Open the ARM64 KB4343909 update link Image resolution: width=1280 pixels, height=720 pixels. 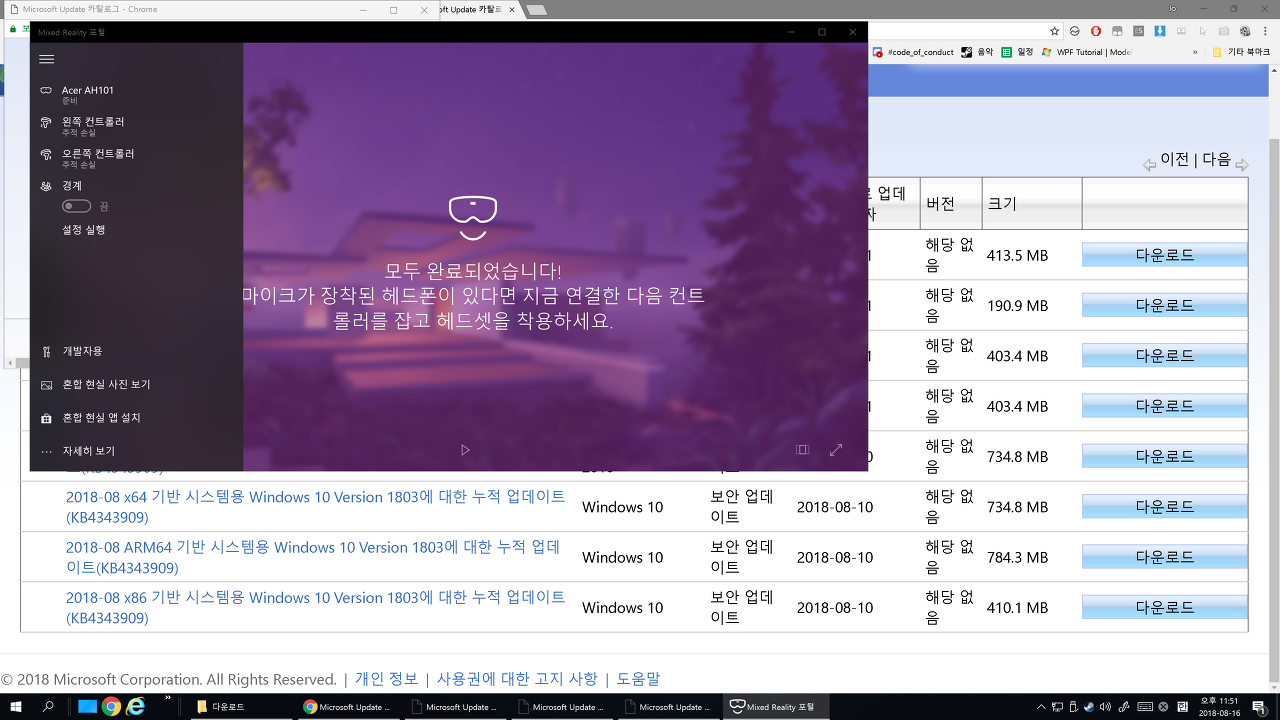(x=313, y=557)
